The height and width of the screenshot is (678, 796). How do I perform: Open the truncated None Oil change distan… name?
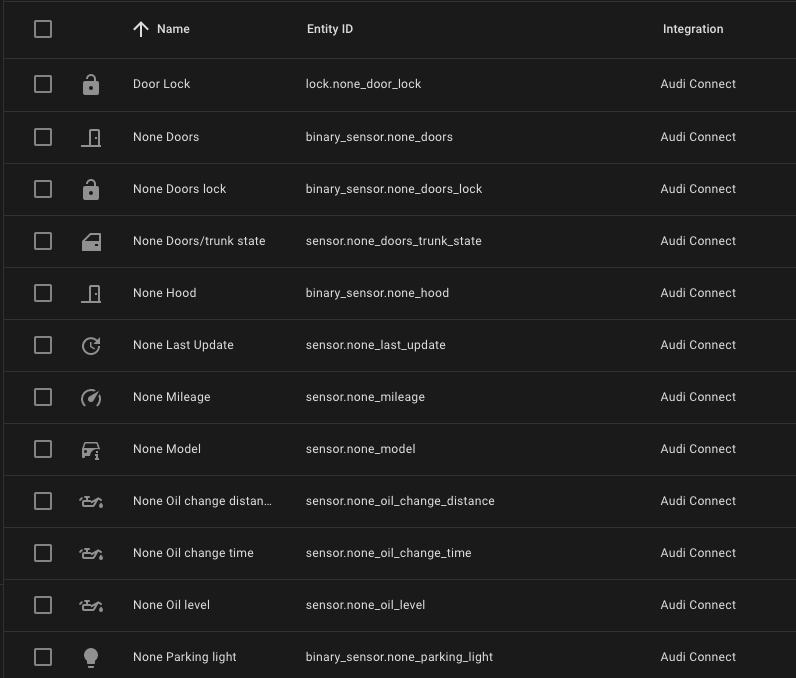[202, 501]
